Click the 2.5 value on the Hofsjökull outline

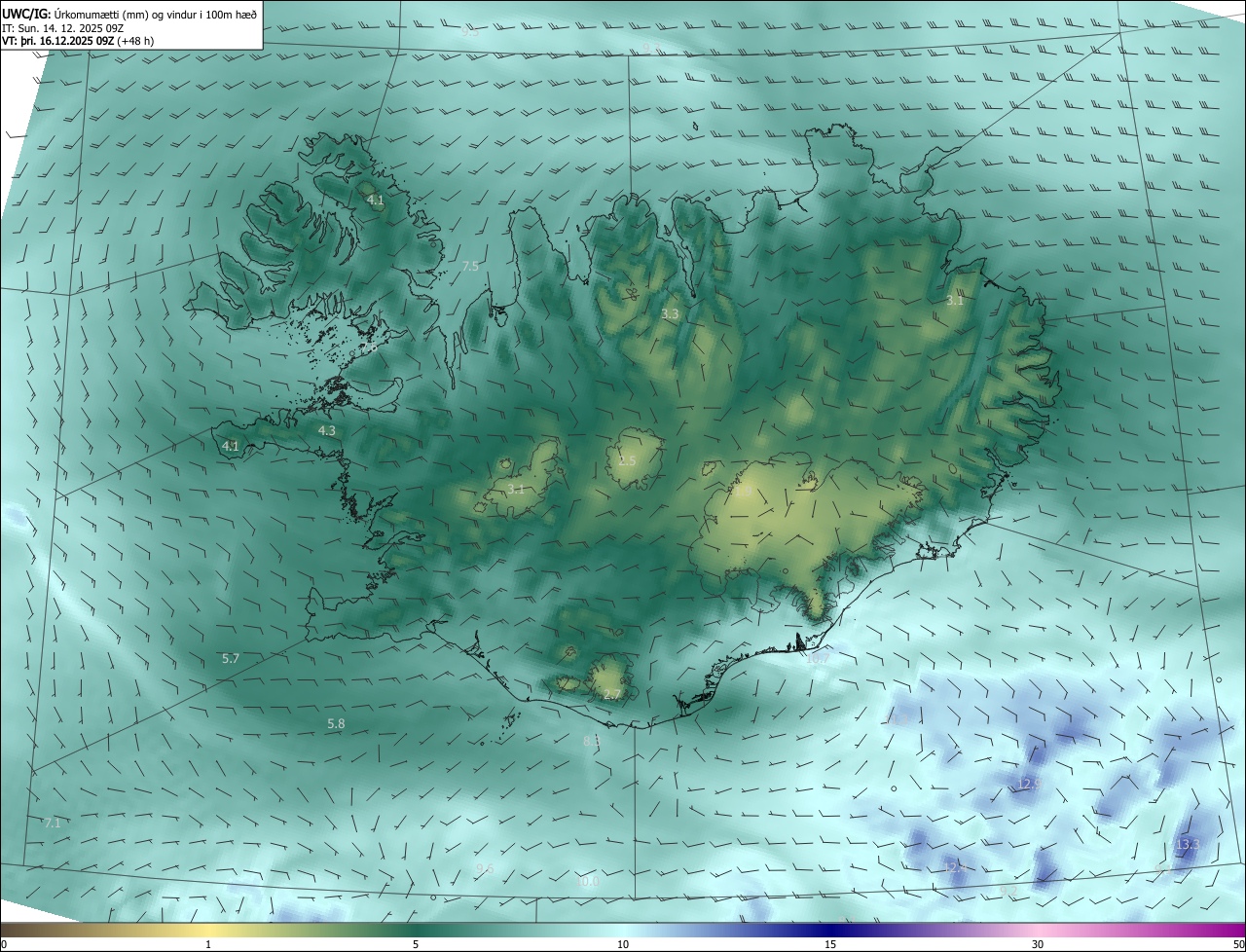pos(627,460)
